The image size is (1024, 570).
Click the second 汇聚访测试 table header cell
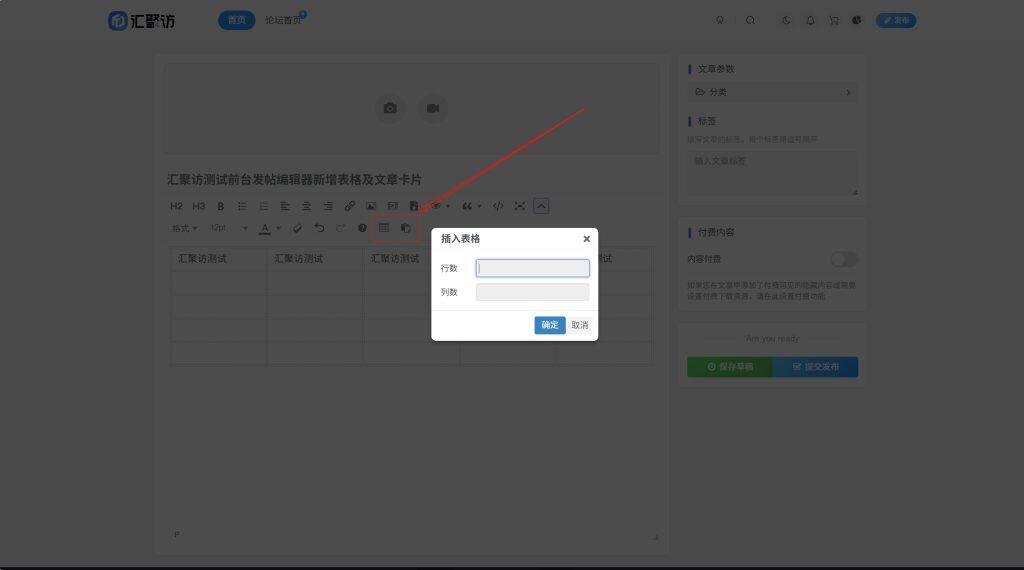[315, 259]
